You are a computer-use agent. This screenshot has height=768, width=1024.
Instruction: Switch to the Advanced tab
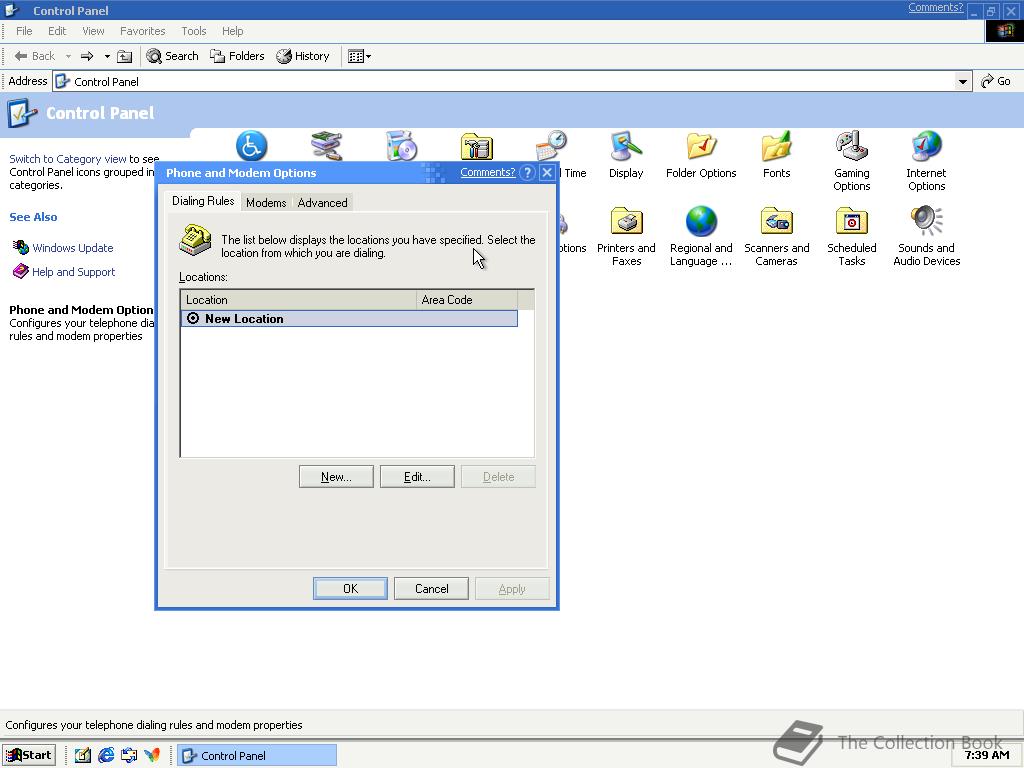[x=323, y=202]
